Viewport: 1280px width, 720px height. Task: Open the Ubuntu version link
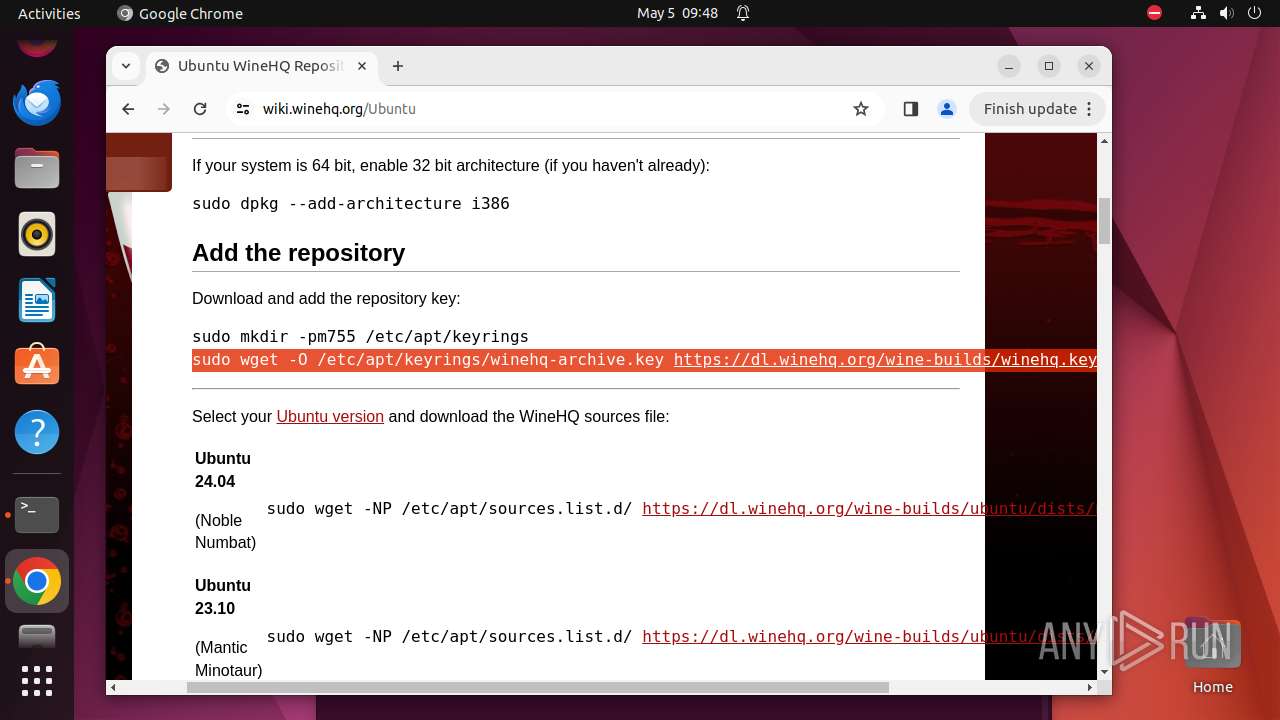pos(330,416)
